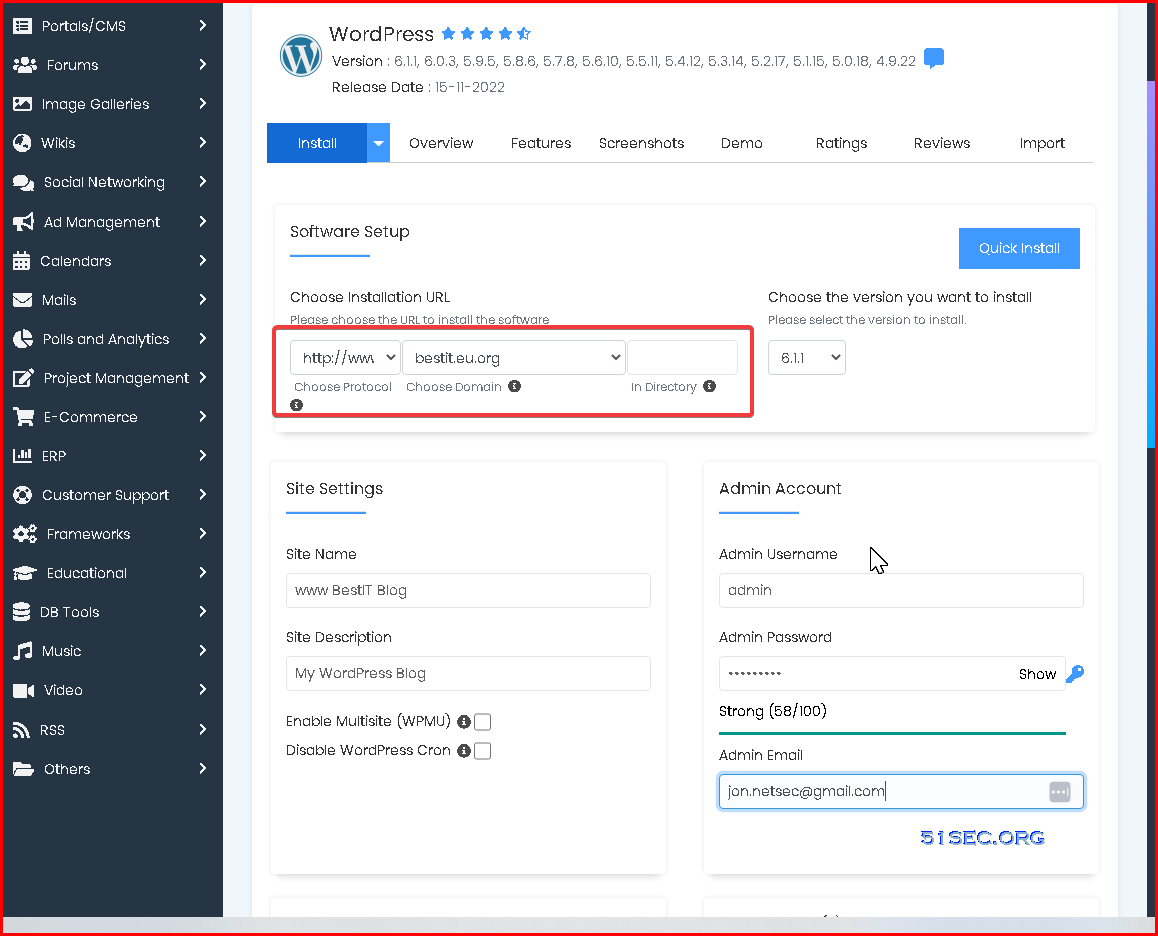The height and width of the screenshot is (936, 1158).
Task: Click the Calendars icon in sidebar
Action: pyautogui.click(x=22, y=261)
